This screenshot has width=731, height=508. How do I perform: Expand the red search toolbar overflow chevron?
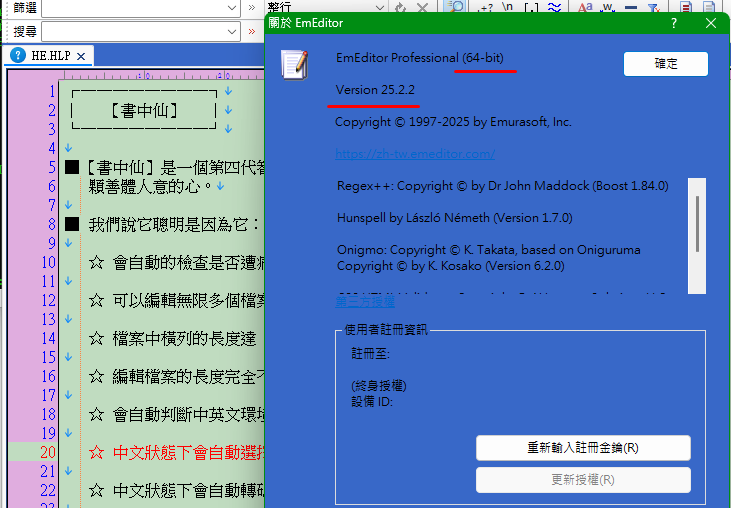[x=252, y=32]
